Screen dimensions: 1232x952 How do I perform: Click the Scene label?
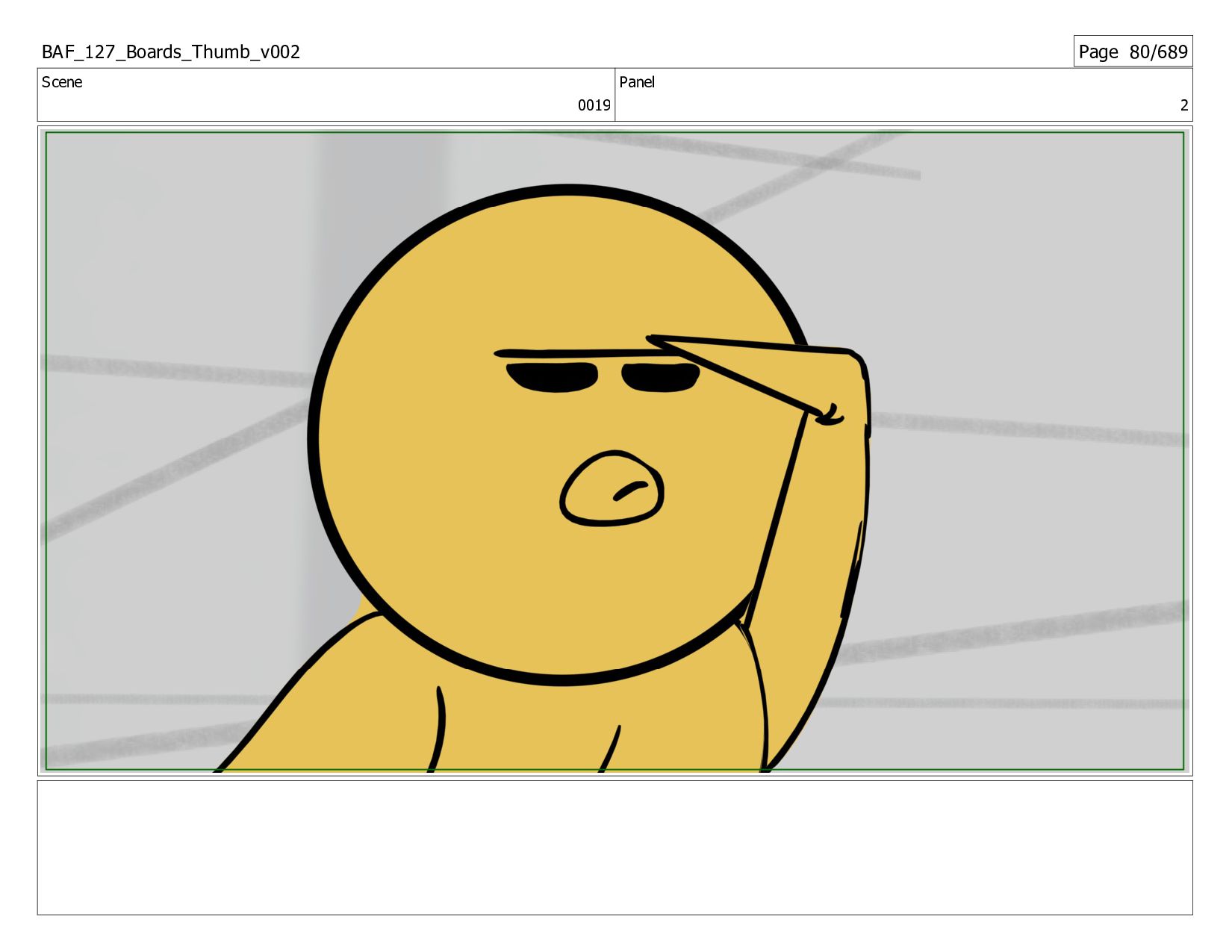62,82
